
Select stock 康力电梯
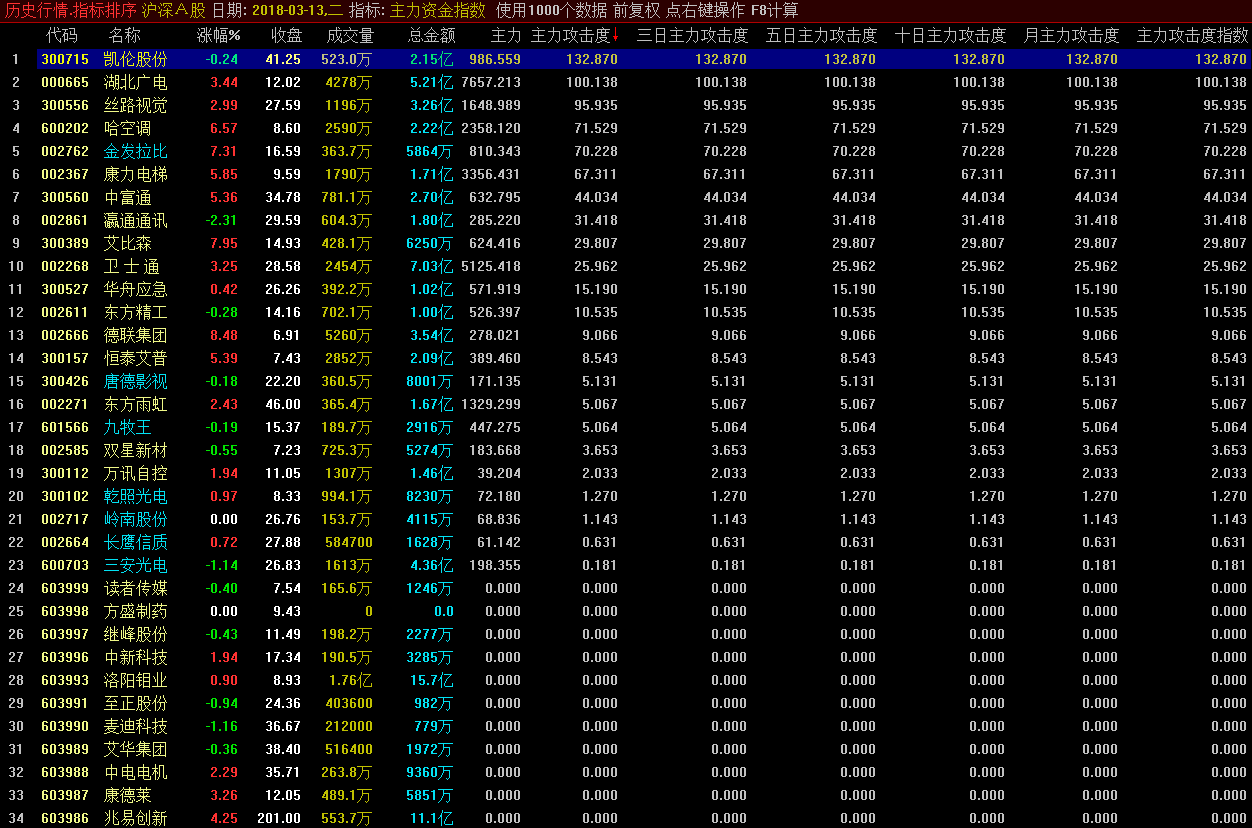136,174
